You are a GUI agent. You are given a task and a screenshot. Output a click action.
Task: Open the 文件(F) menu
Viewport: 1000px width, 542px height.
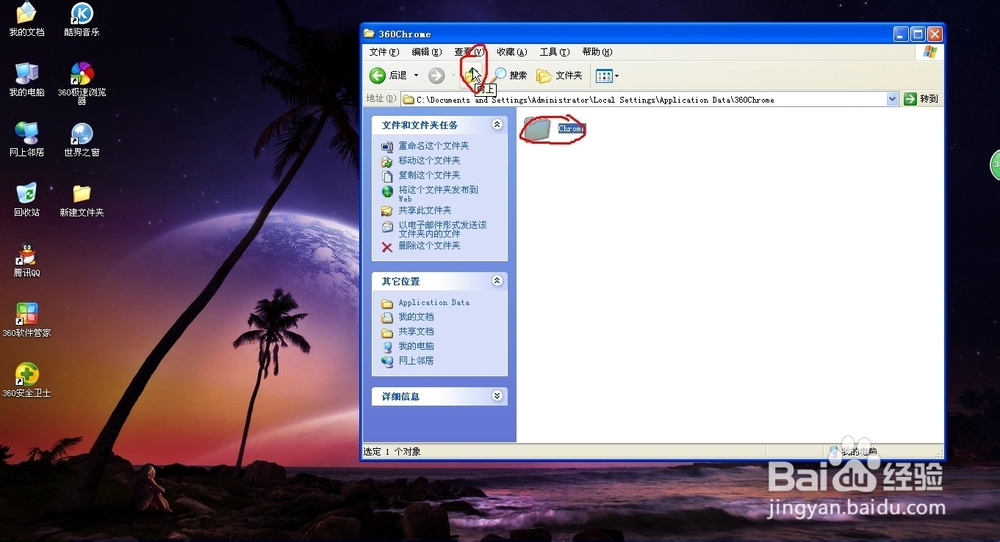(x=384, y=52)
